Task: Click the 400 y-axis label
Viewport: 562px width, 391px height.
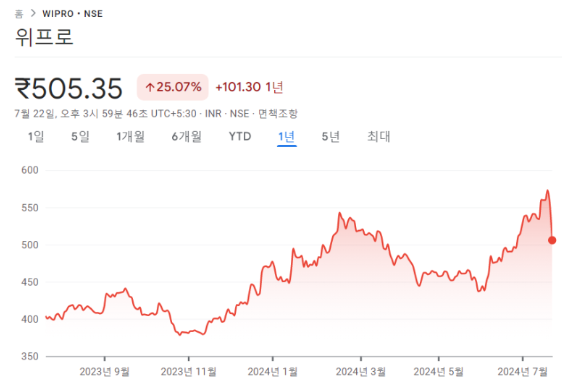Action: coord(30,319)
